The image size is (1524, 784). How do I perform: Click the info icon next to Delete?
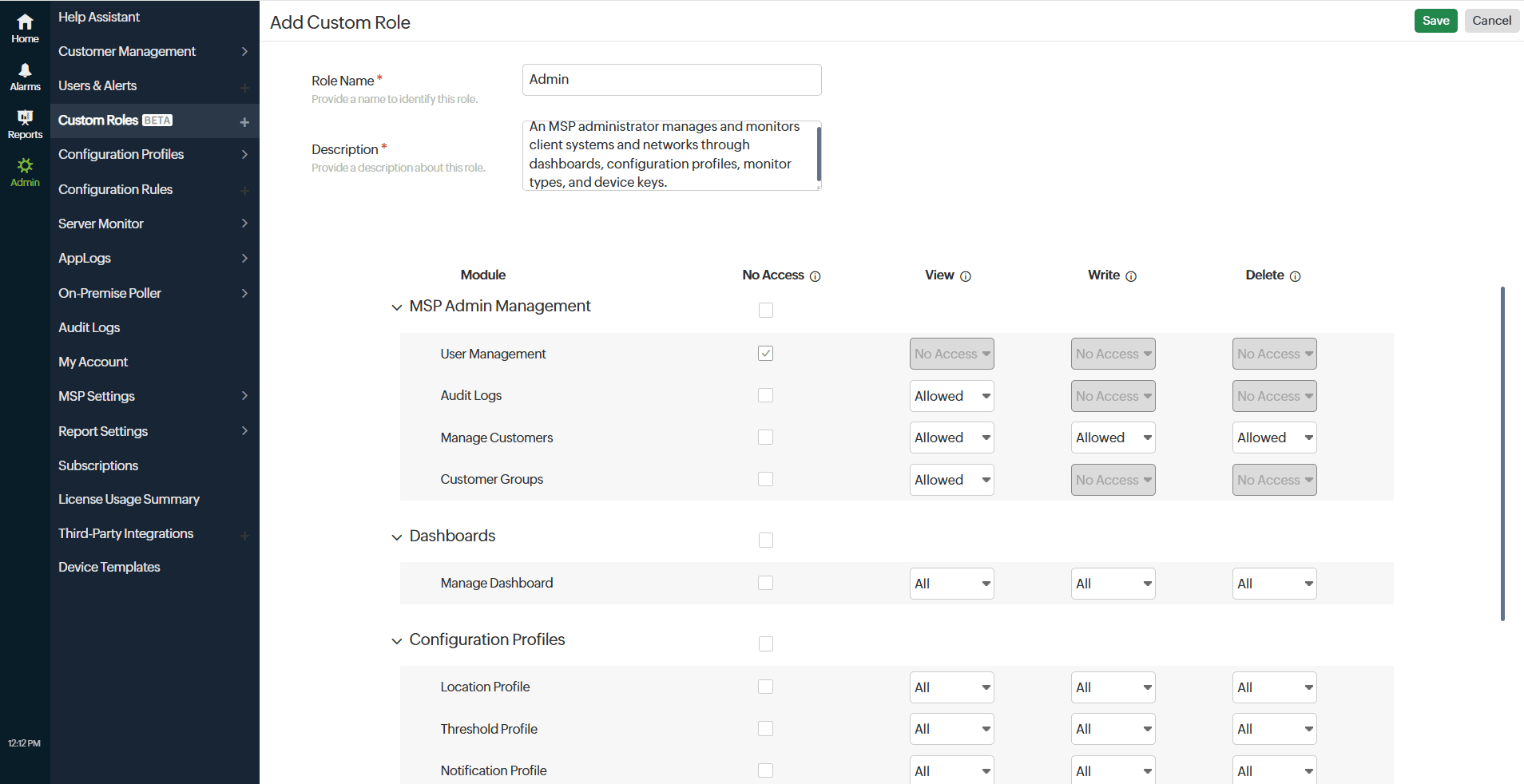coord(1295,276)
